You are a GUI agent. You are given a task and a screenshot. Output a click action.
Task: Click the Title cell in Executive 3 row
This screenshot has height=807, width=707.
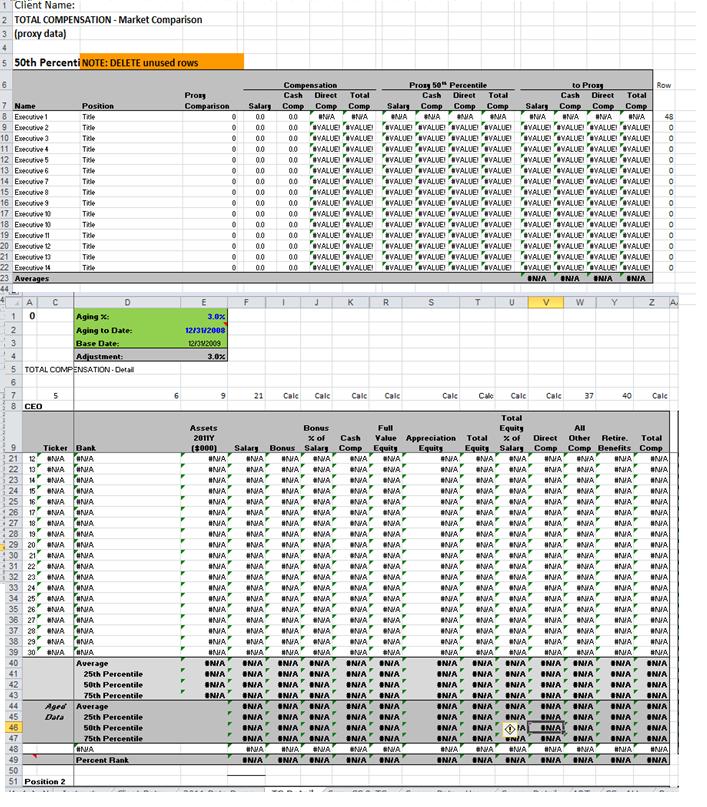coord(89,138)
